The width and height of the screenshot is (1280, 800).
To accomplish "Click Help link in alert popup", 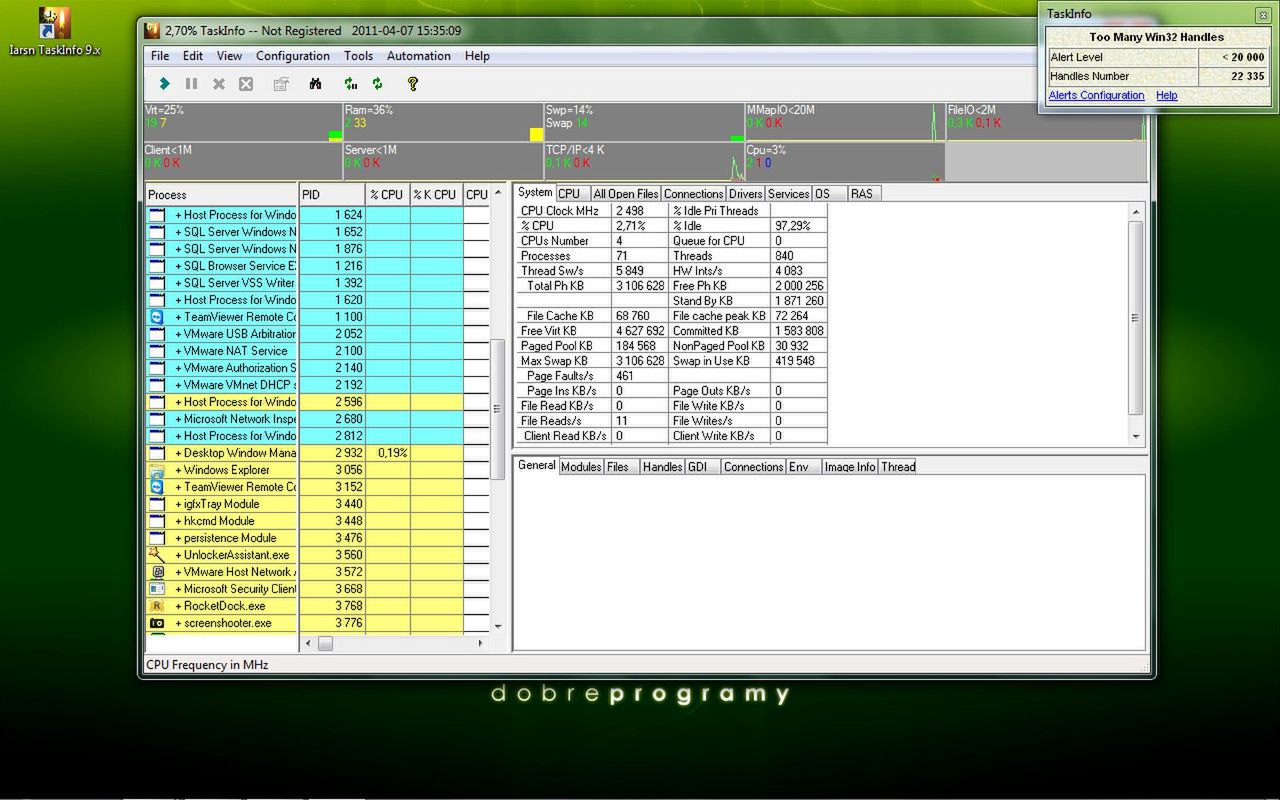I will click(x=1167, y=96).
